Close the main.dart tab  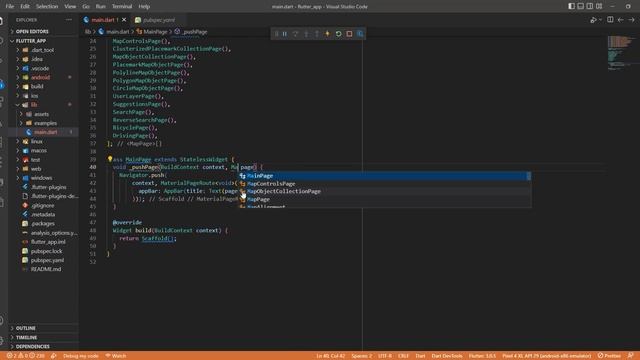click(124, 20)
